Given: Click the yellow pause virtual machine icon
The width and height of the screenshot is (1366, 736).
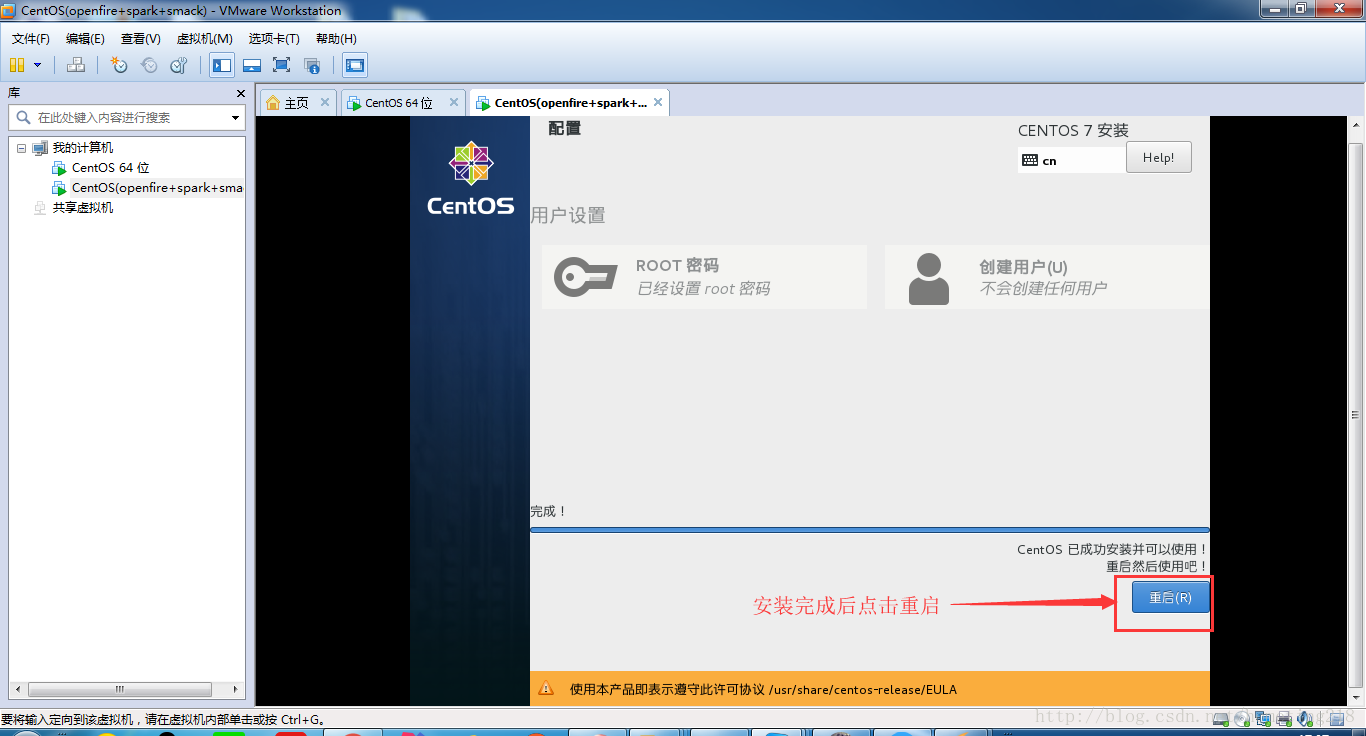Looking at the screenshot, I should click(16, 65).
